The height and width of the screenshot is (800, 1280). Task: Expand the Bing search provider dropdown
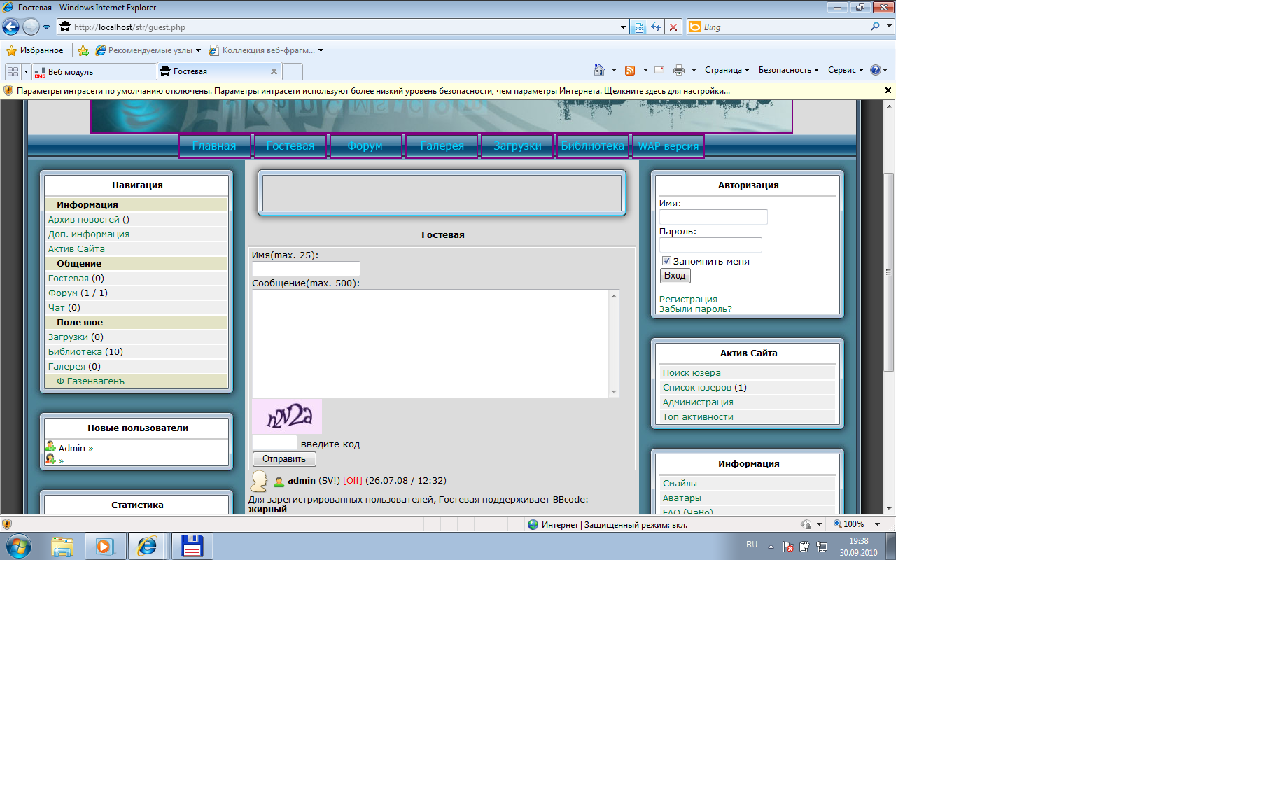[889, 27]
